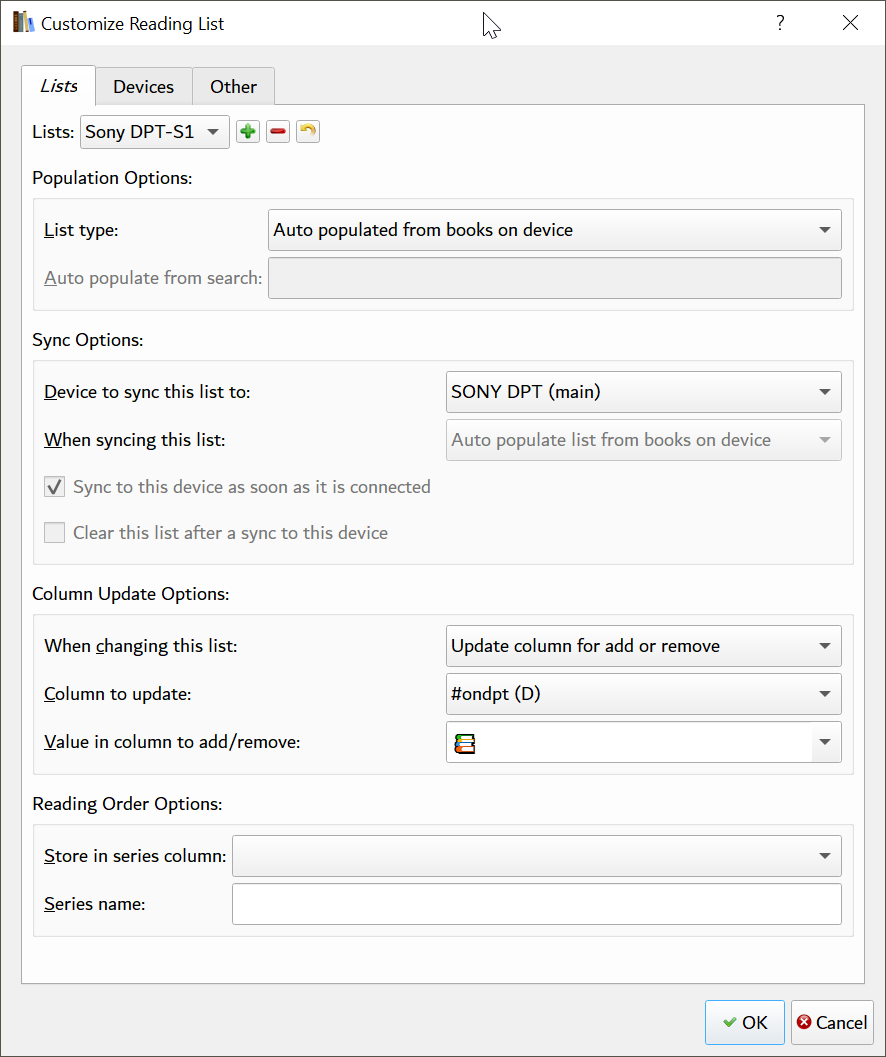The width and height of the screenshot is (886, 1057).
Task: Click the question mark help icon
Action: coord(780,23)
